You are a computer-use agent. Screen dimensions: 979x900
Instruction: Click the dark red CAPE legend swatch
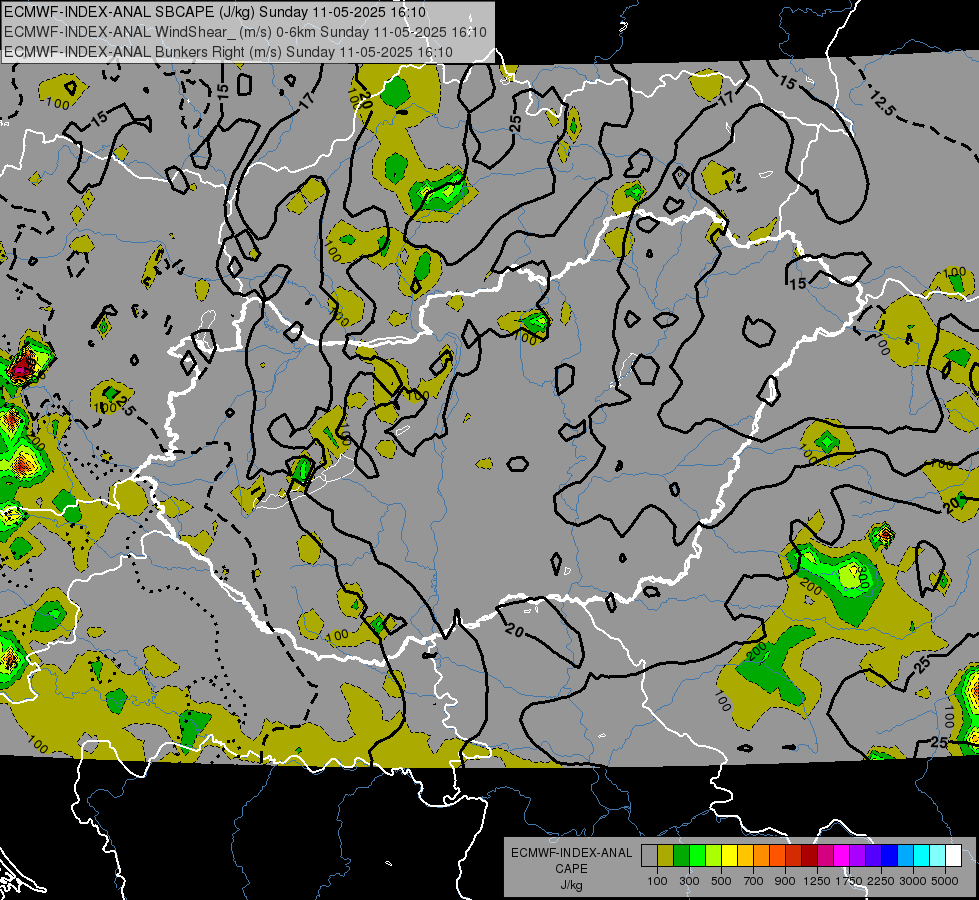click(x=809, y=856)
